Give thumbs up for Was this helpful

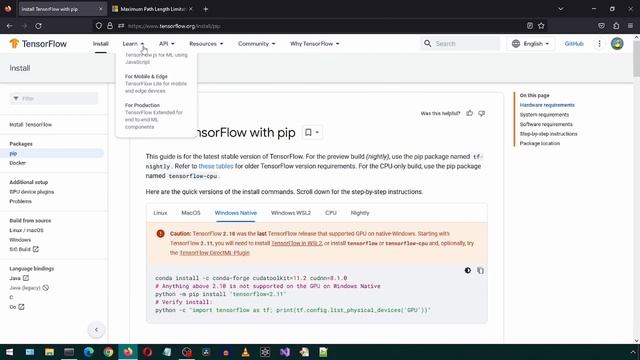[469, 113]
